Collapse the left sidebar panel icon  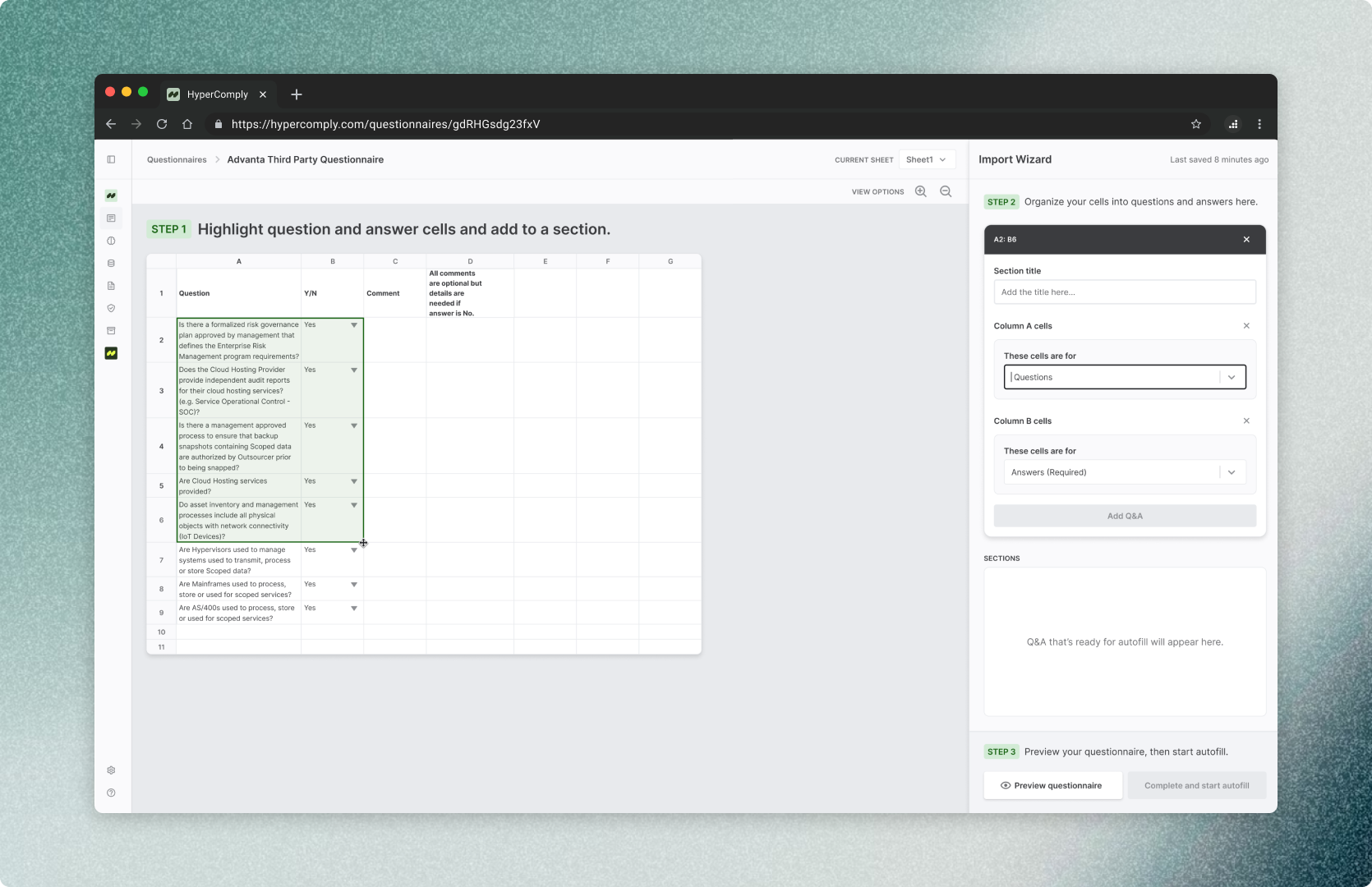pyautogui.click(x=111, y=159)
